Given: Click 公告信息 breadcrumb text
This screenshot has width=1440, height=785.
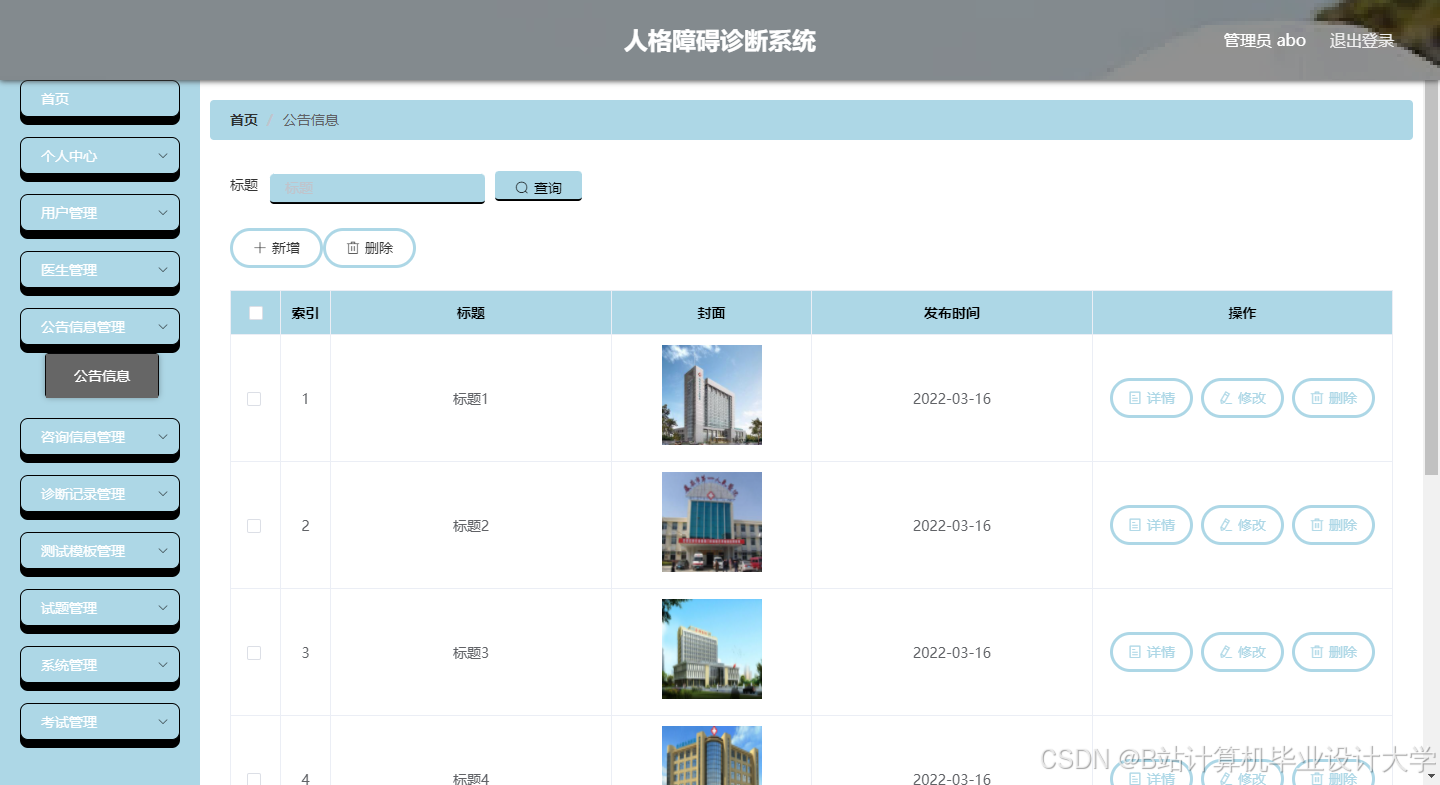Looking at the screenshot, I should tap(311, 120).
